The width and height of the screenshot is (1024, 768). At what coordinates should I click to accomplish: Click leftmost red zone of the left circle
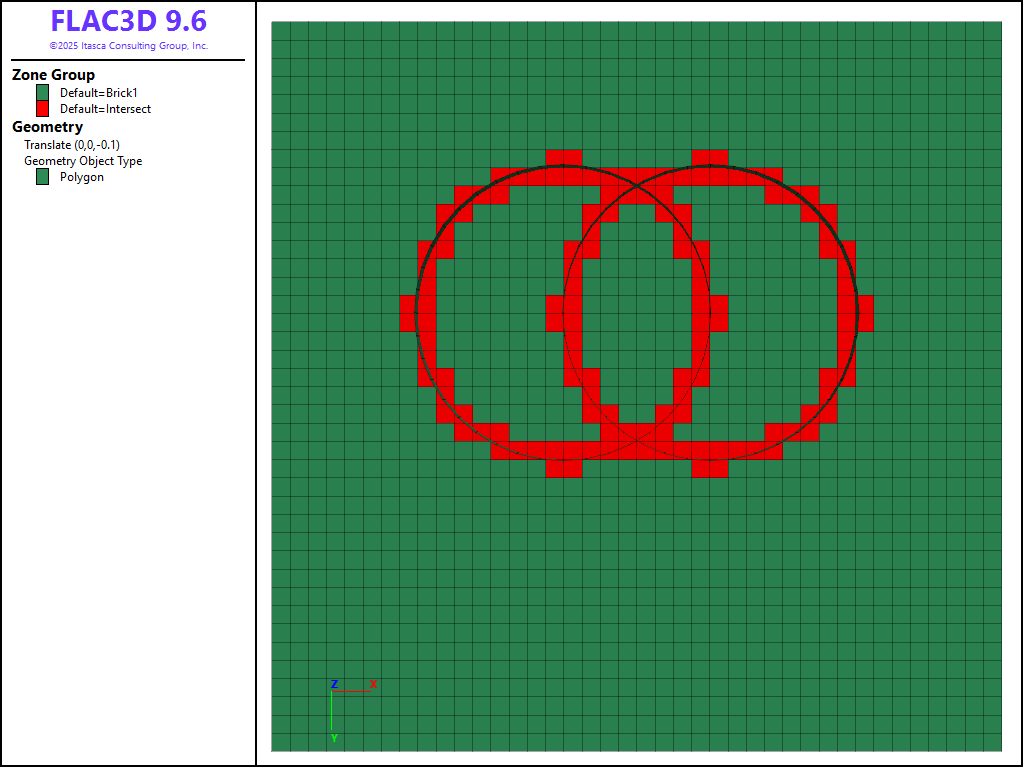pos(407,313)
